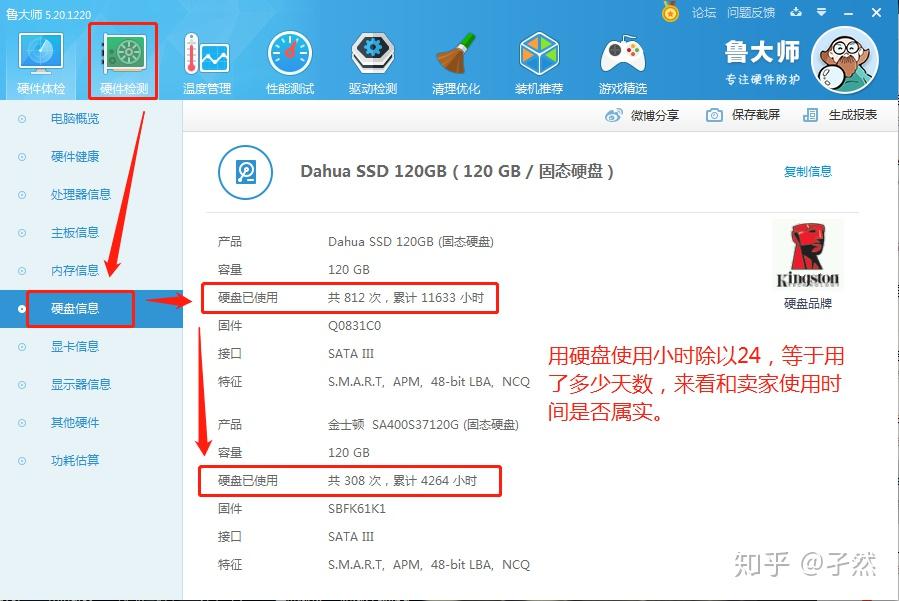The image size is (899, 601).
Task: Select 硬件健康 in sidebar
Action: point(75,157)
